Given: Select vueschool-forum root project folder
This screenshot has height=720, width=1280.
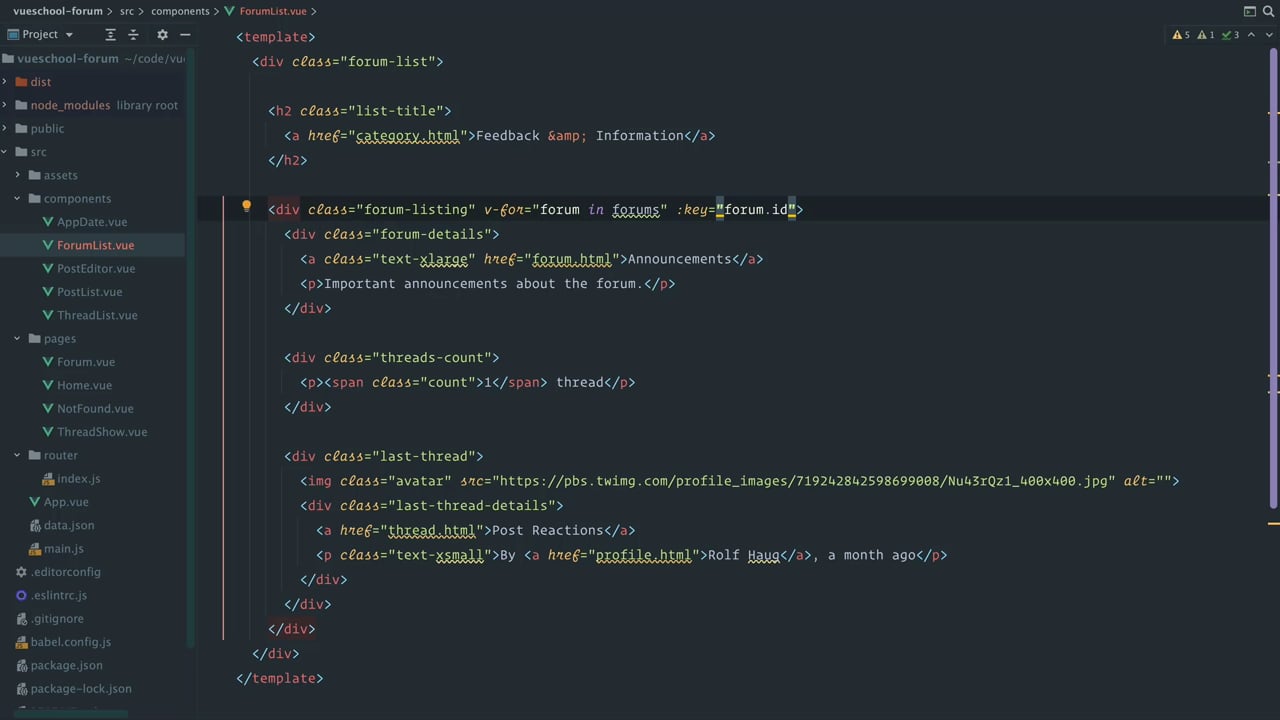Looking at the screenshot, I should tap(68, 58).
